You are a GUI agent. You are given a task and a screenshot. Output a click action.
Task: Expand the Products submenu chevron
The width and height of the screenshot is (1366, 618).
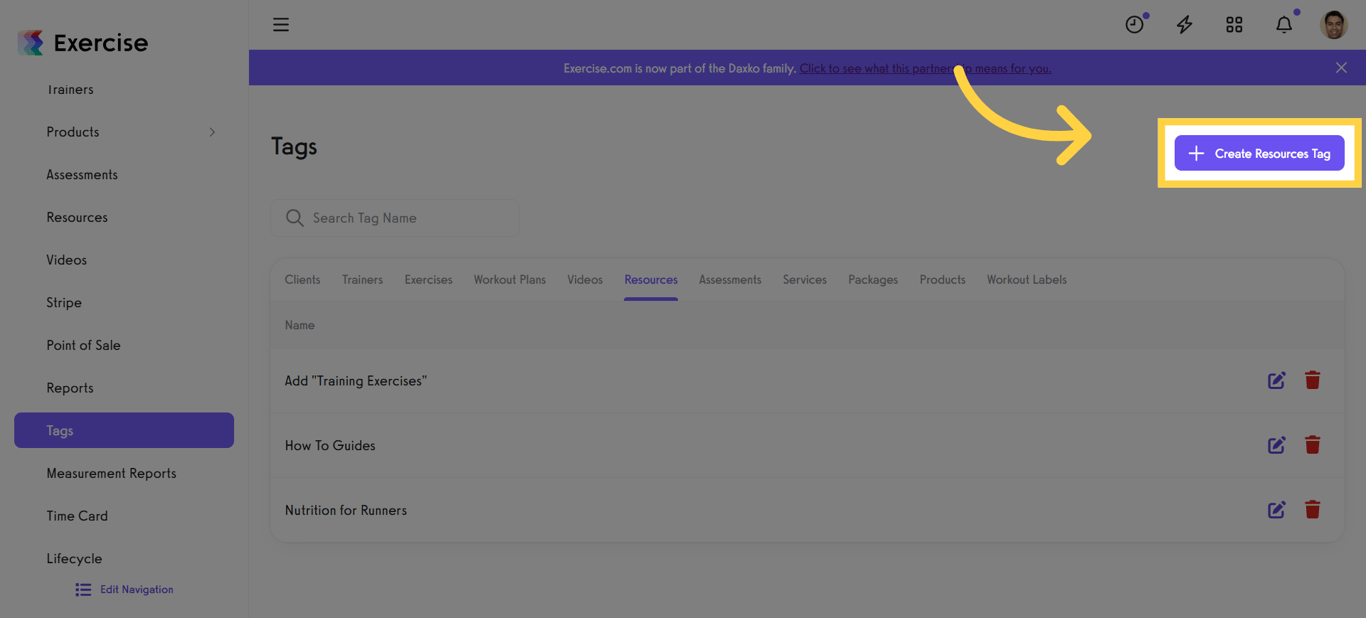pos(212,132)
